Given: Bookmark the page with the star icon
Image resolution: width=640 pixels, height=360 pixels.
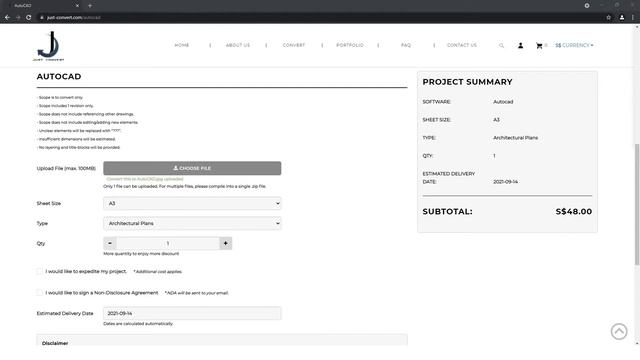Looking at the screenshot, I should pyautogui.click(x=608, y=18).
